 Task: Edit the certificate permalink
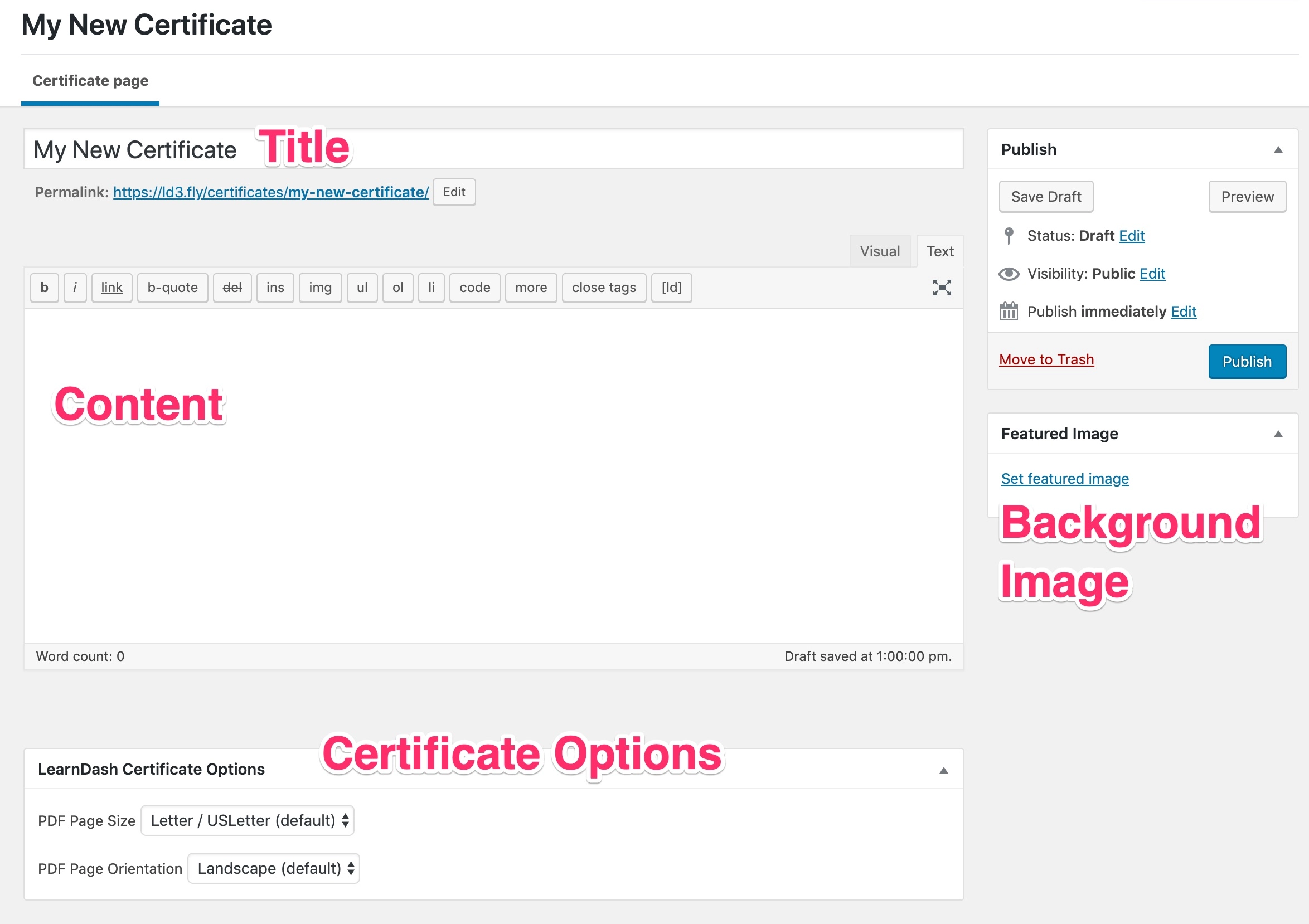[x=454, y=192]
